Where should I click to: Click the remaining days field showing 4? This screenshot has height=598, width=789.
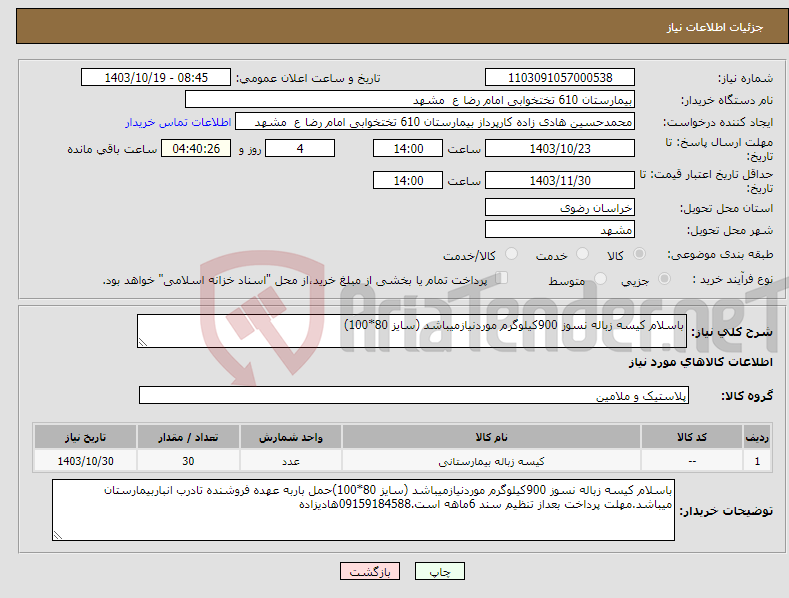300,148
